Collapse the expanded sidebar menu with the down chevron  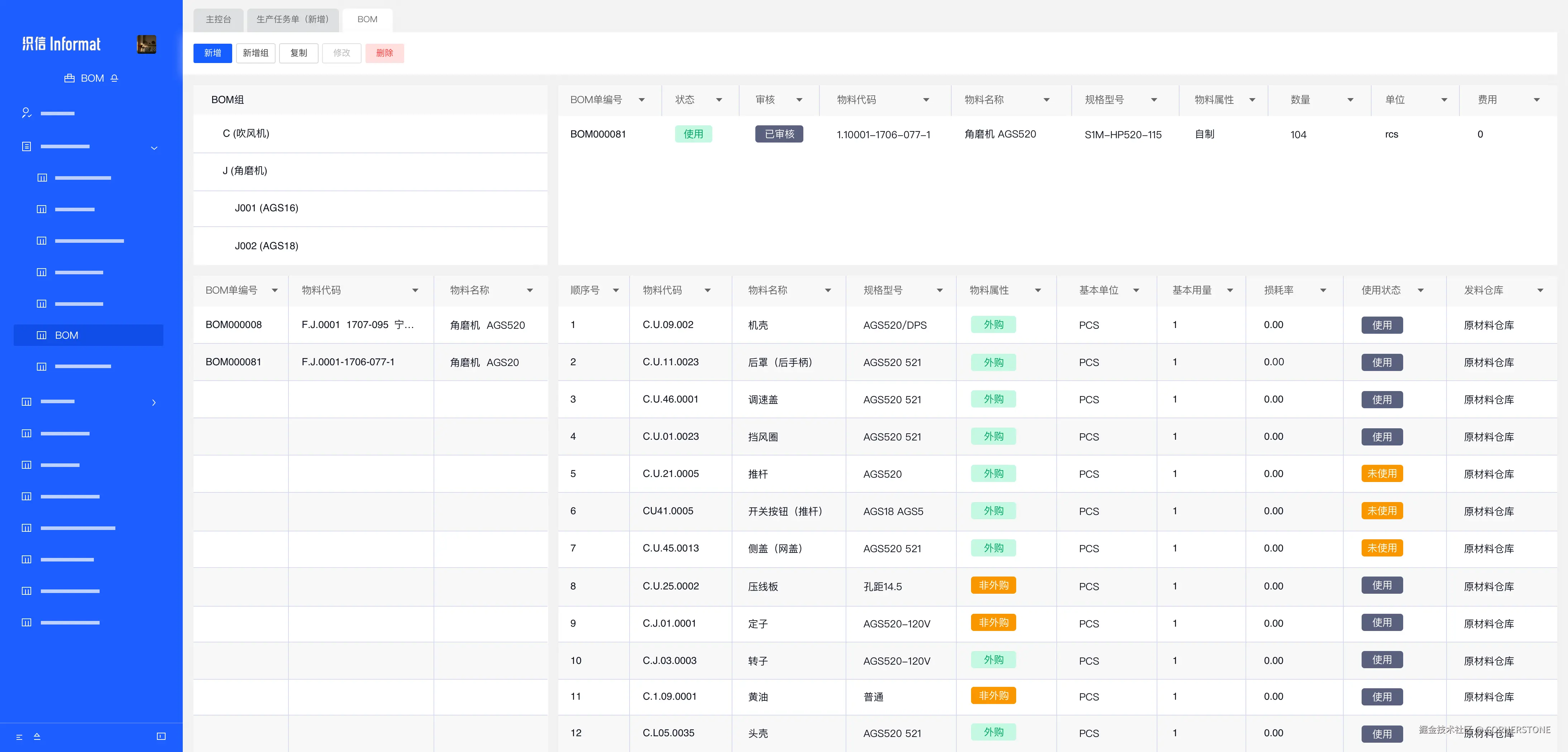click(x=154, y=148)
